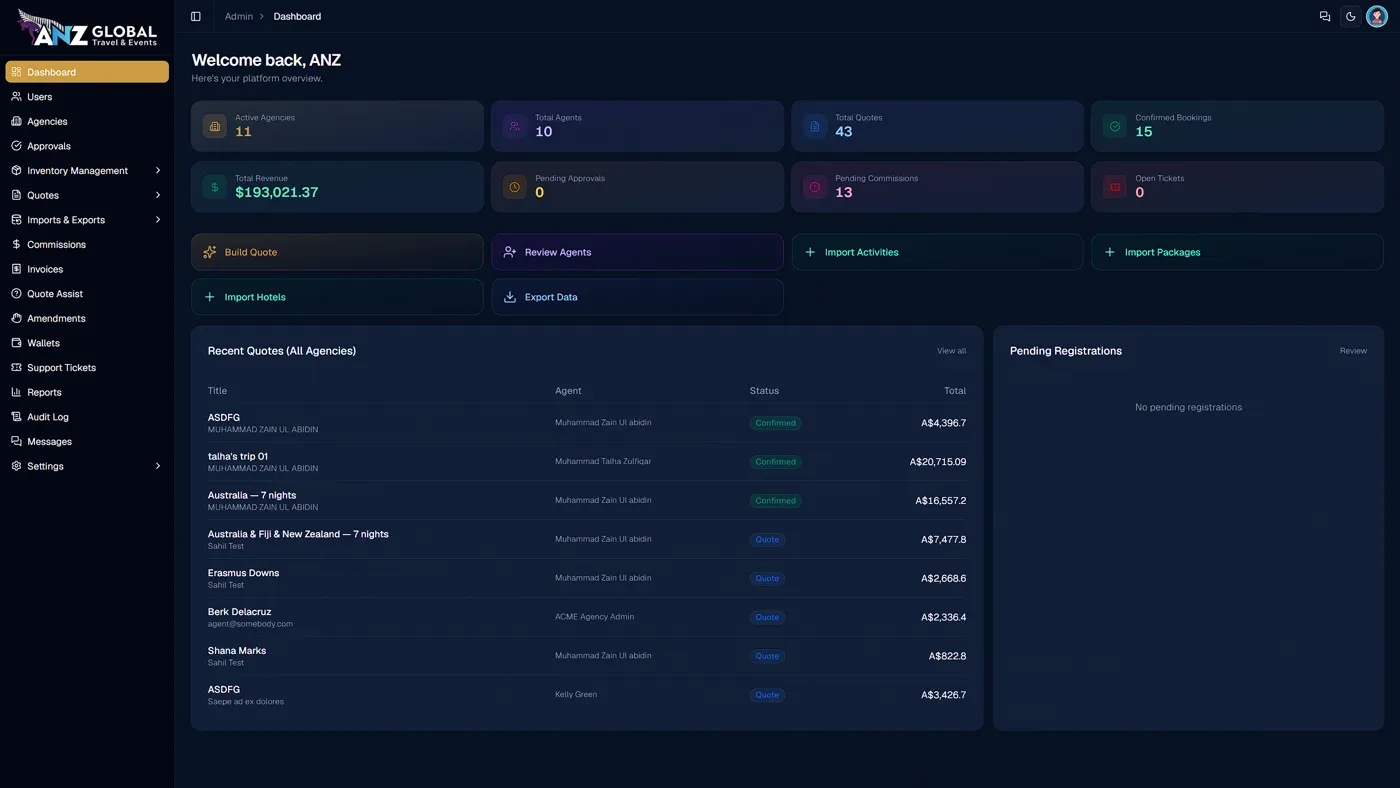Click the Support Tickets ticket icon
This screenshot has height=788, width=1400.
(x=16, y=367)
